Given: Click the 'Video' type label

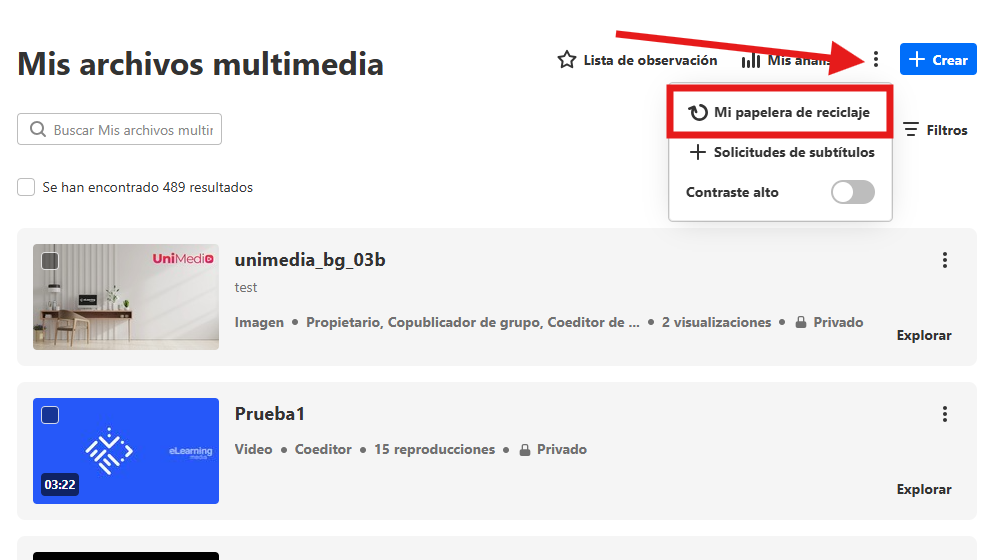Looking at the screenshot, I should coord(254,450).
